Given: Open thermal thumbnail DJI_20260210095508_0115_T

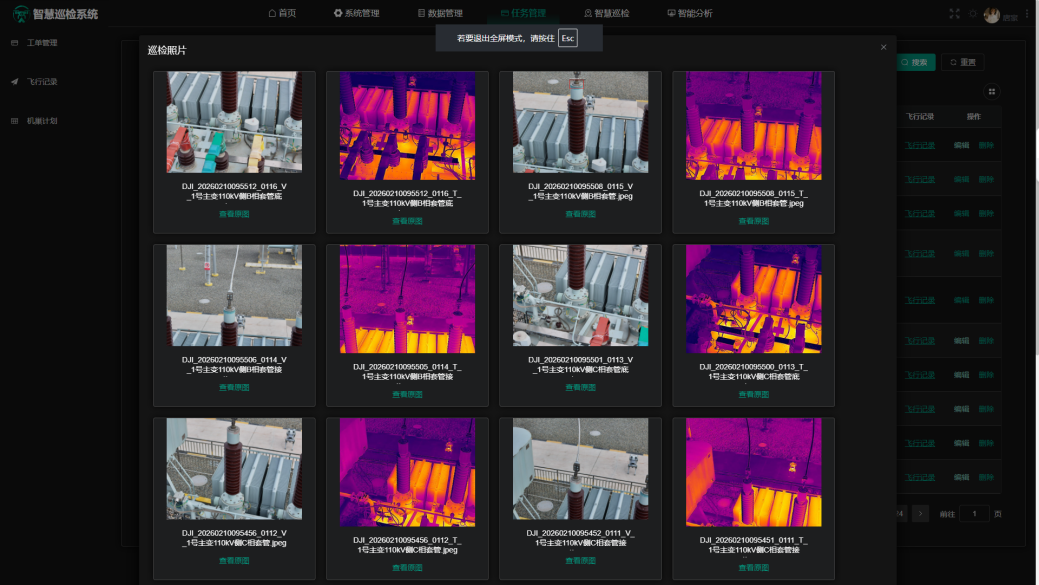Looking at the screenshot, I should (x=753, y=125).
